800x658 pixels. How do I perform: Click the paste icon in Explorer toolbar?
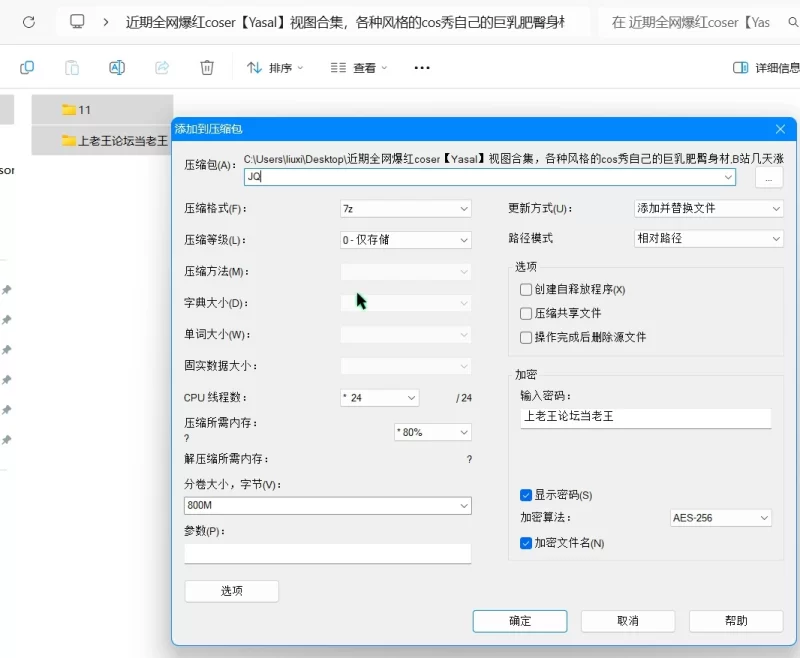(72, 67)
